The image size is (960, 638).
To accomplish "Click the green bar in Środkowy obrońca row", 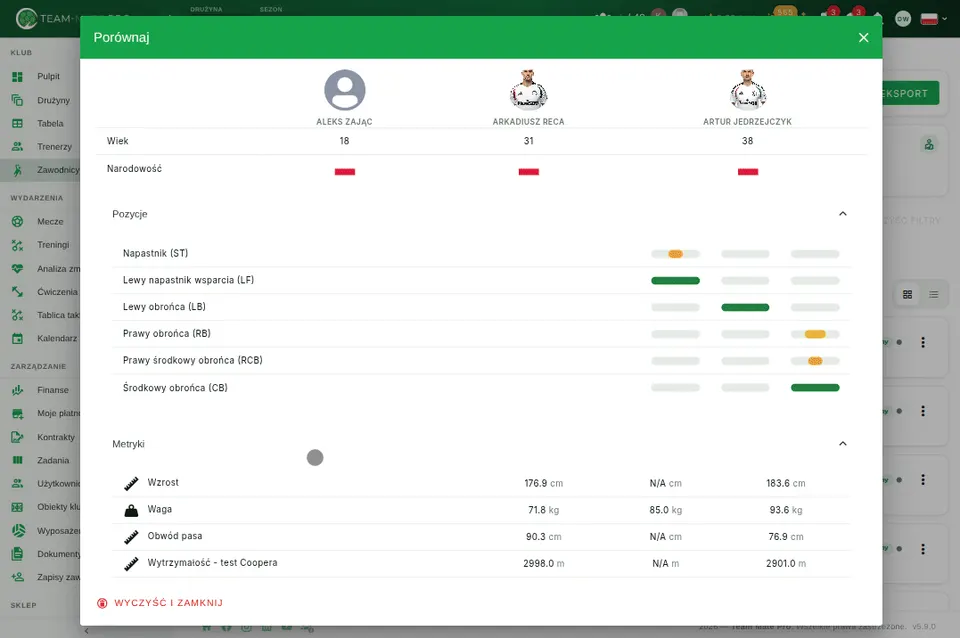I will 815,388.
